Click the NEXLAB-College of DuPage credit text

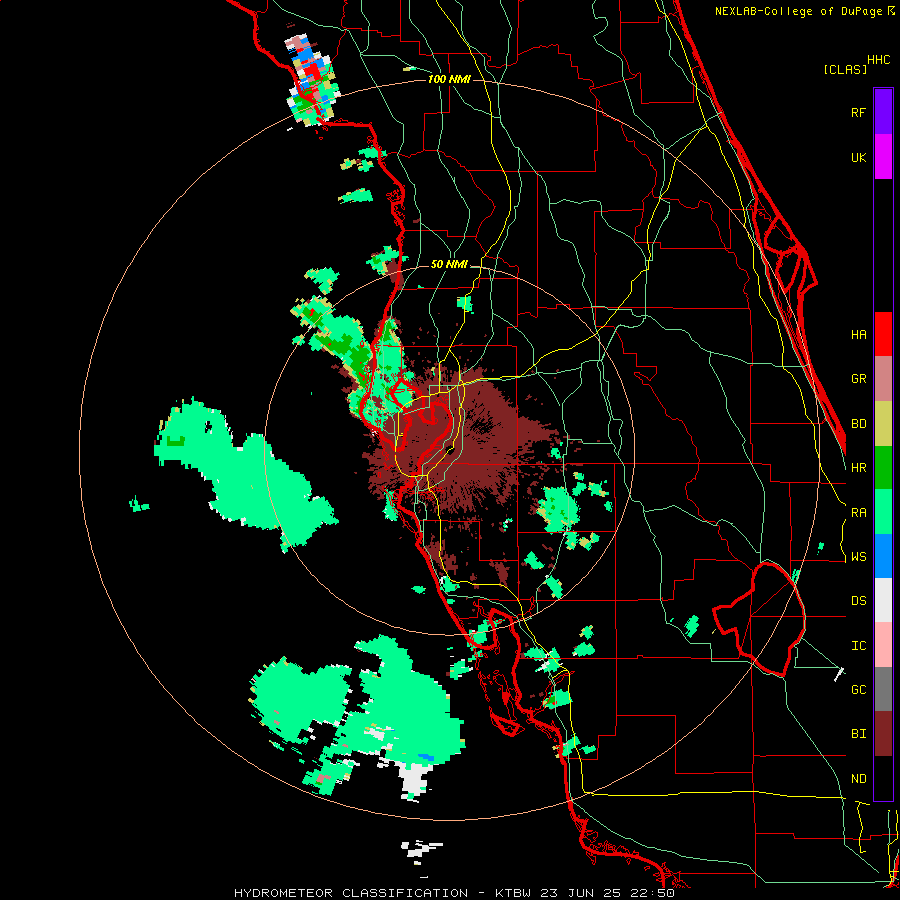pos(800,11)
